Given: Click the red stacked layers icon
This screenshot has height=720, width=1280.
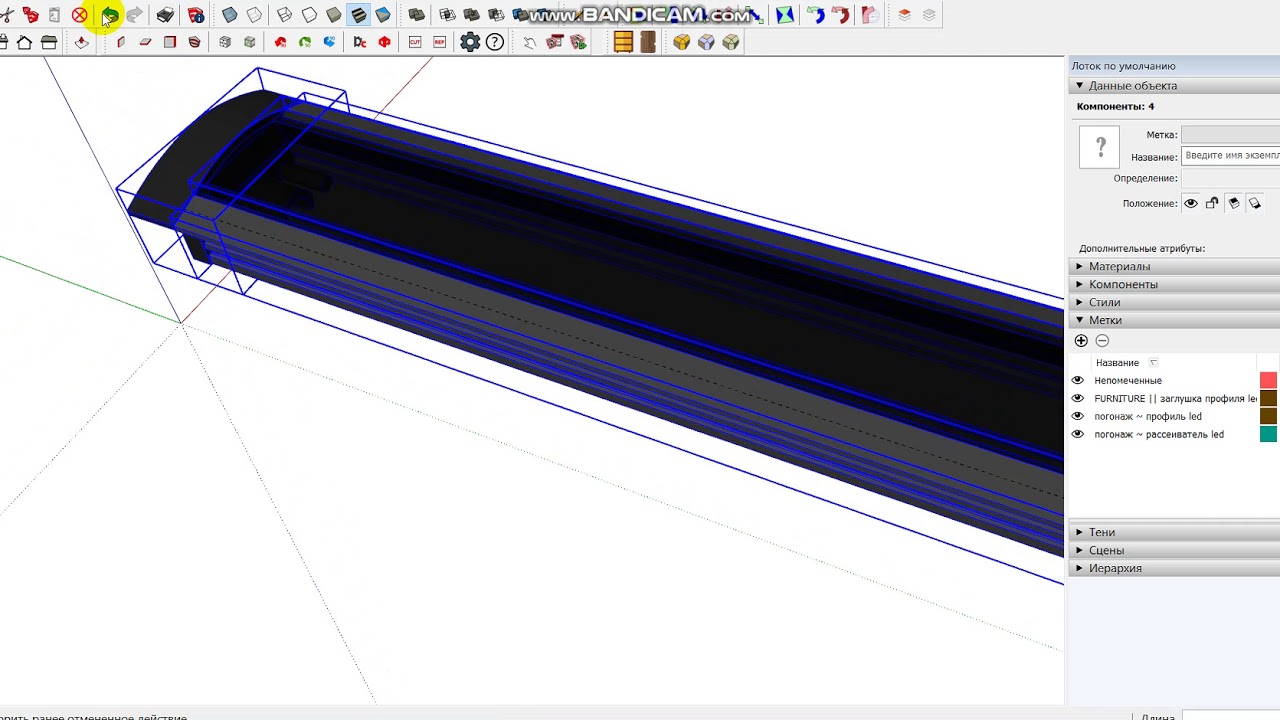Looking at the screenshot, I should (x=904, y=15).
